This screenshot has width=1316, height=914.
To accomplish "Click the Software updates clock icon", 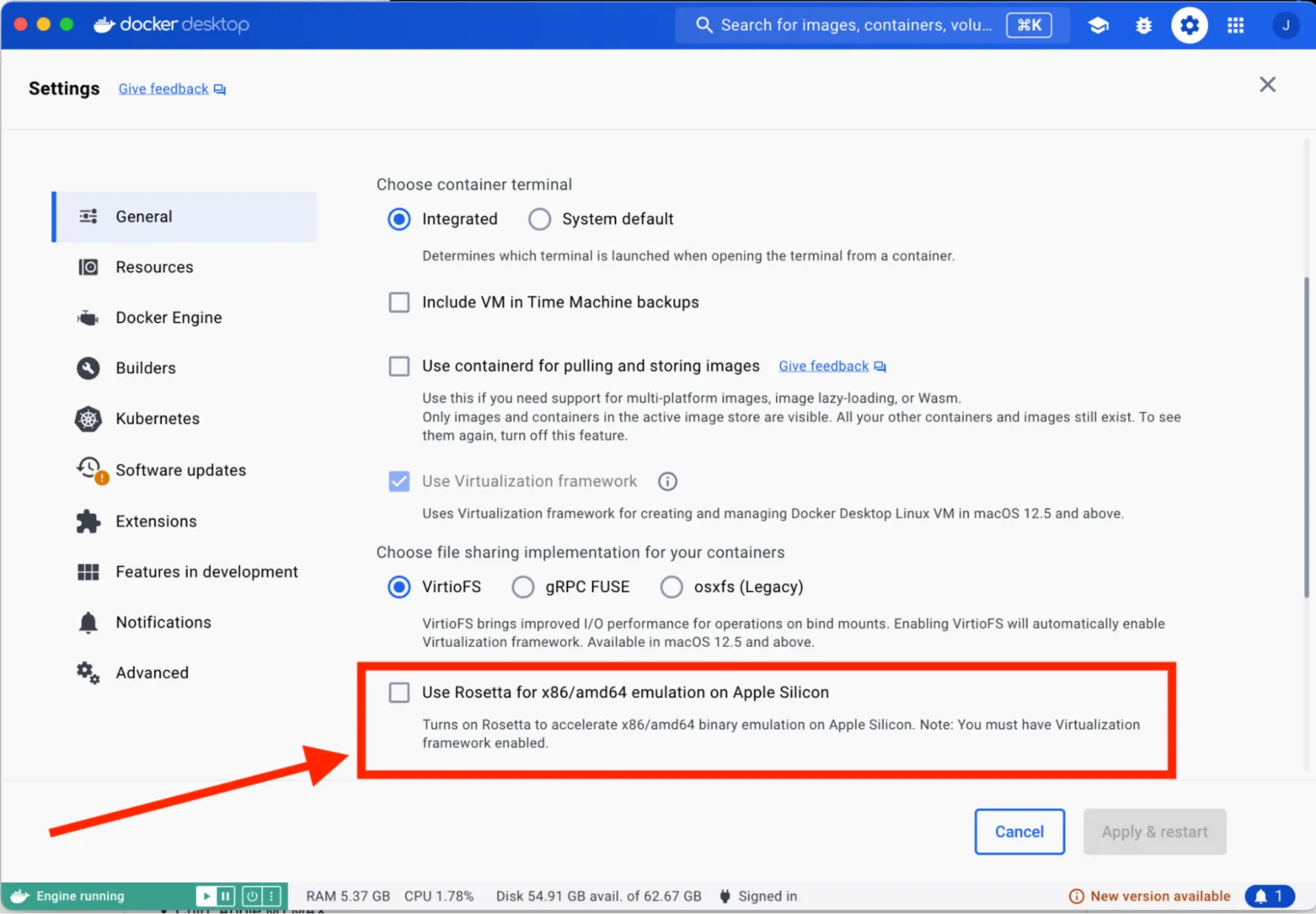I will click(x=91, y=469).
